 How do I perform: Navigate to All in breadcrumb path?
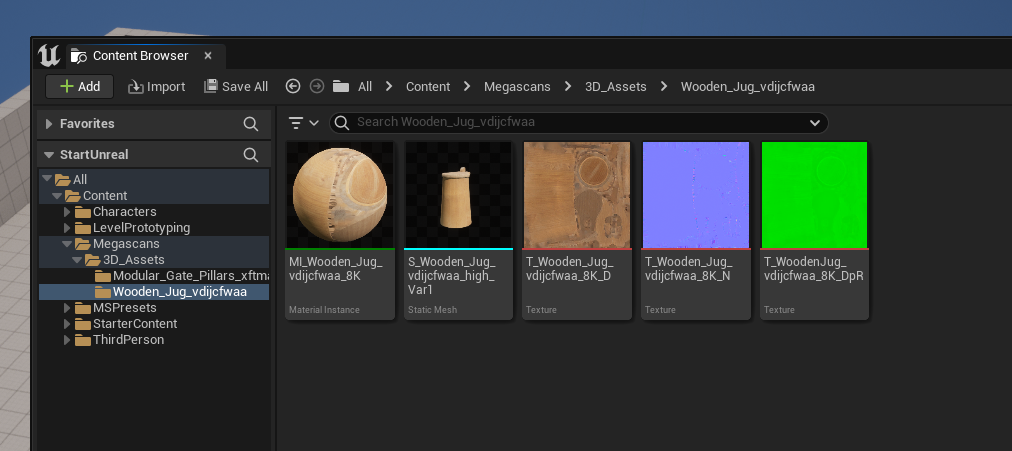(365, 86)
